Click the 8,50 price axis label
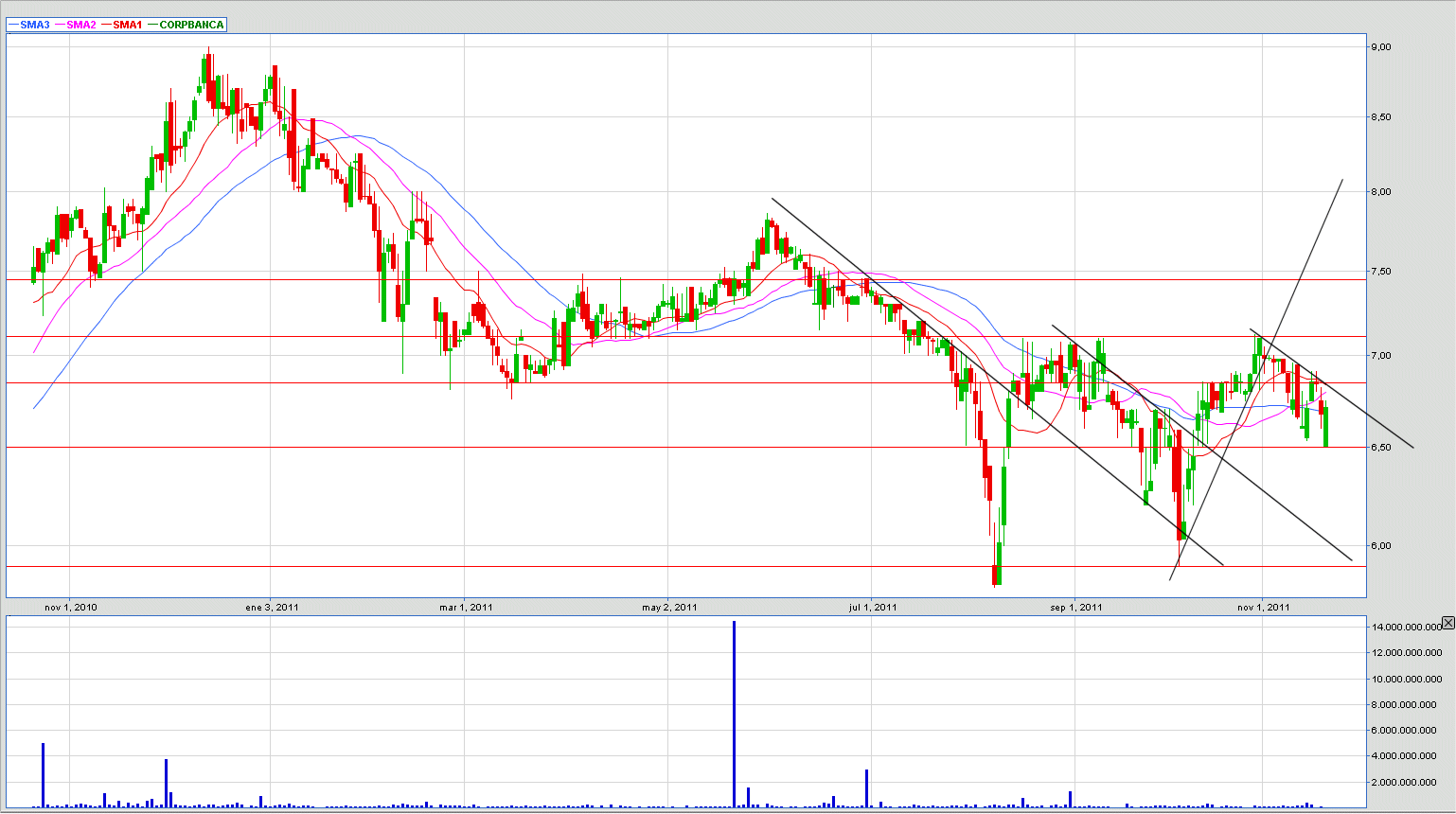 pos(1380,117)
